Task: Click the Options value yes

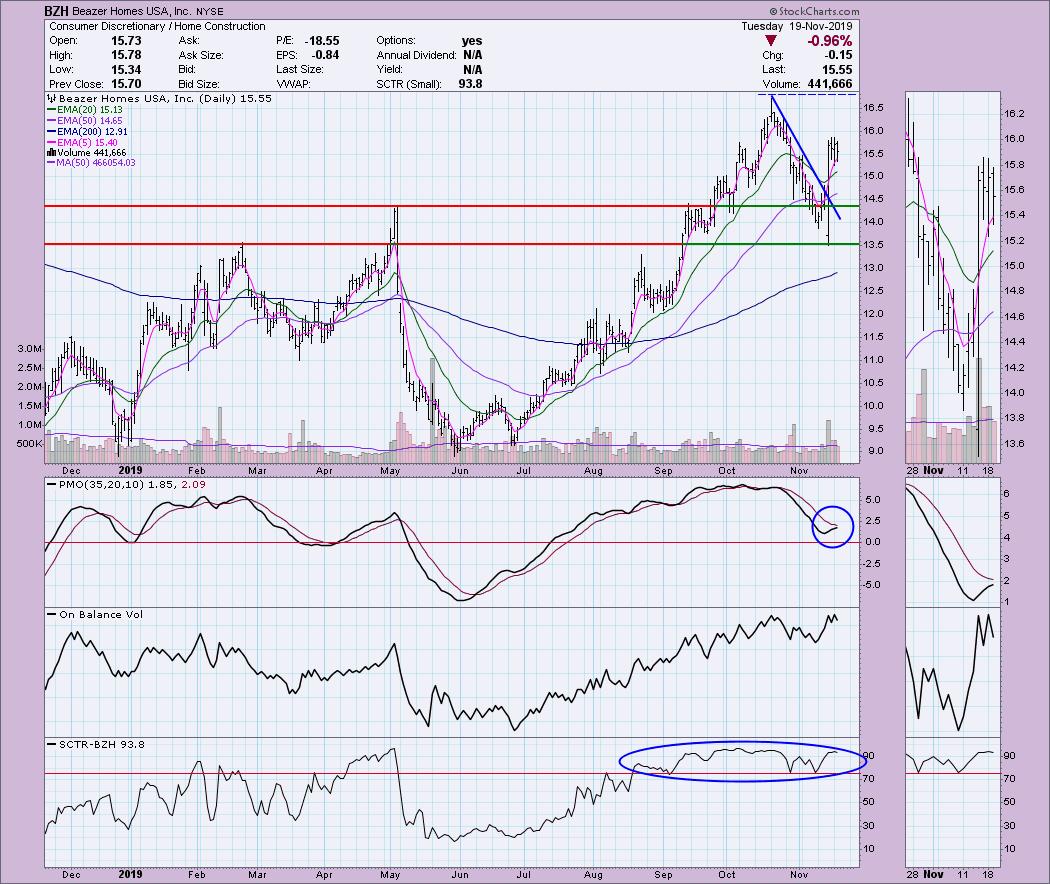Action: [x=472, y=41]
